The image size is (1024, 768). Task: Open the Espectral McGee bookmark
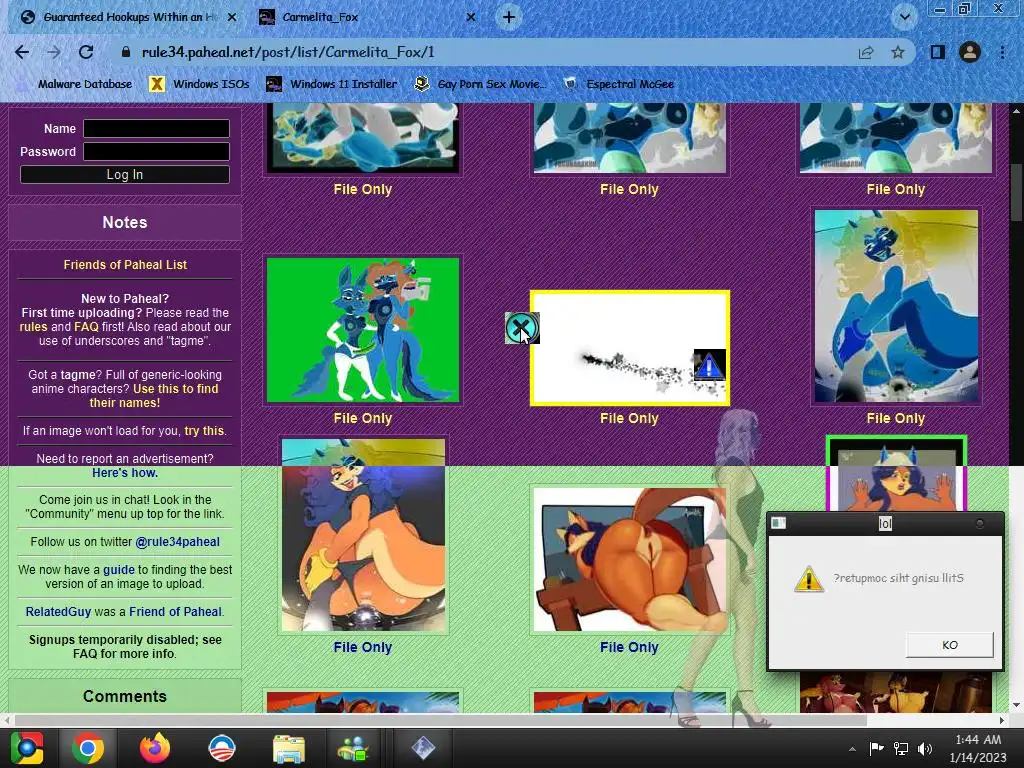coord(619,84)
